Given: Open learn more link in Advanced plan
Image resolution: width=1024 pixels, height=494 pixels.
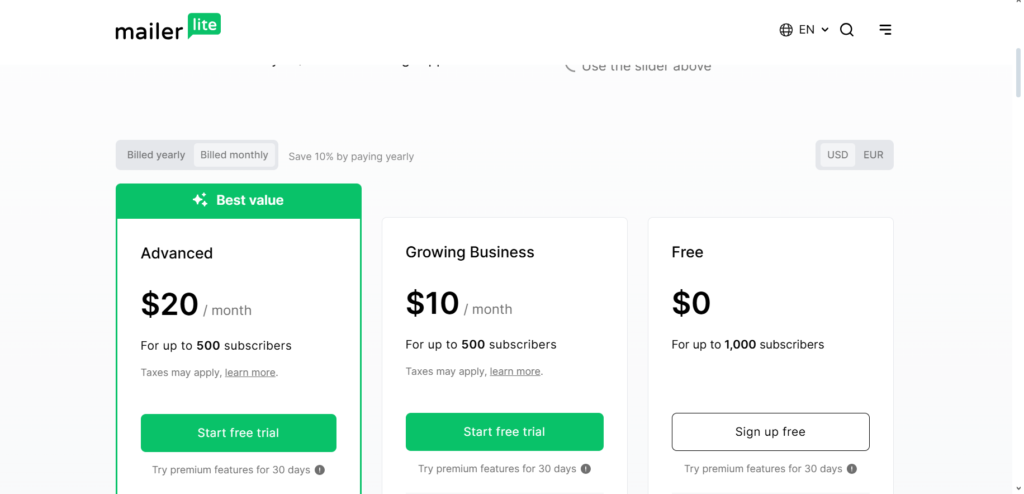Looking at the screenshot, I should (x=250, y=372).
